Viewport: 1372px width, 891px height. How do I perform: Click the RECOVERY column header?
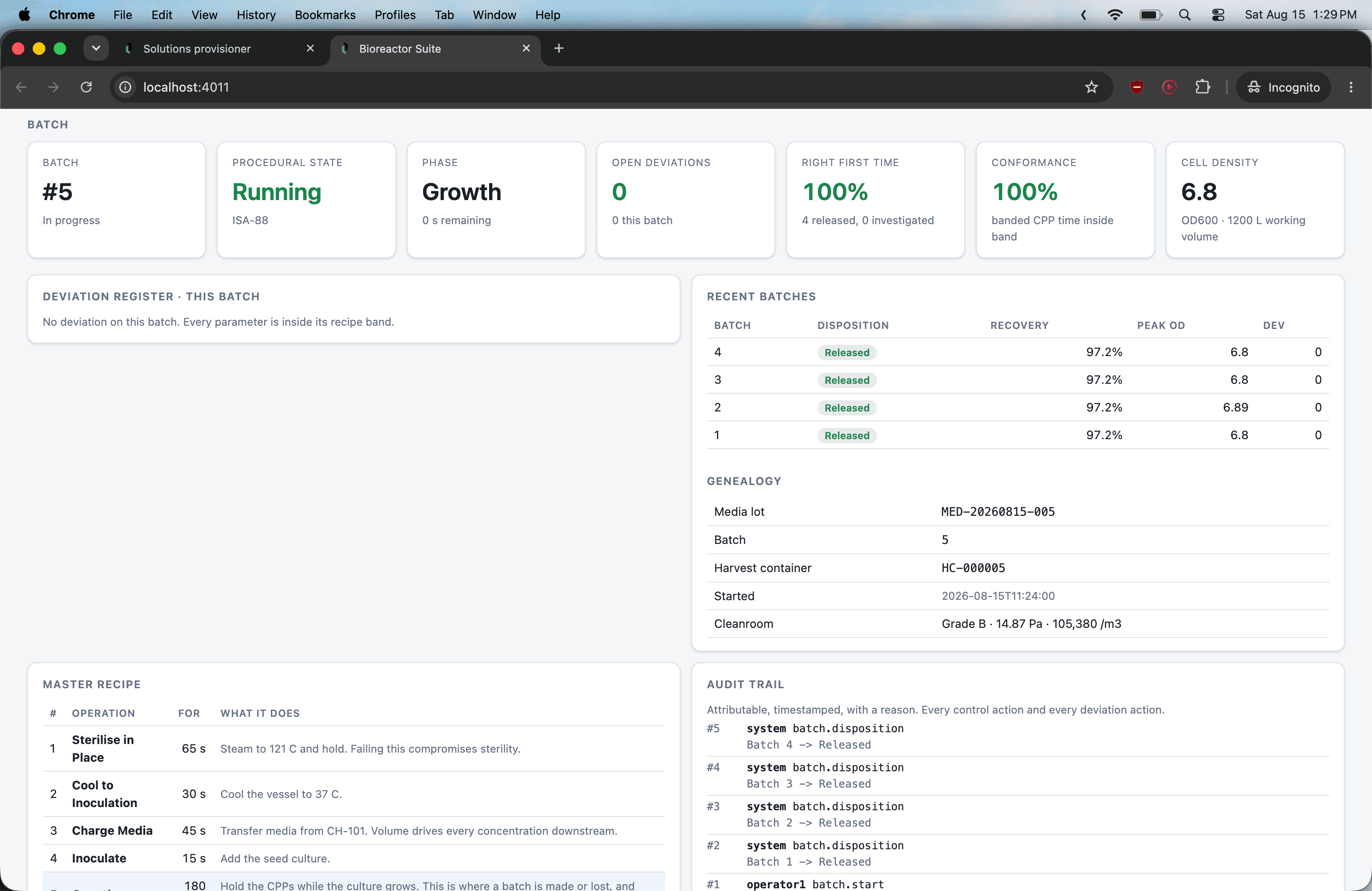point(1019,325)
